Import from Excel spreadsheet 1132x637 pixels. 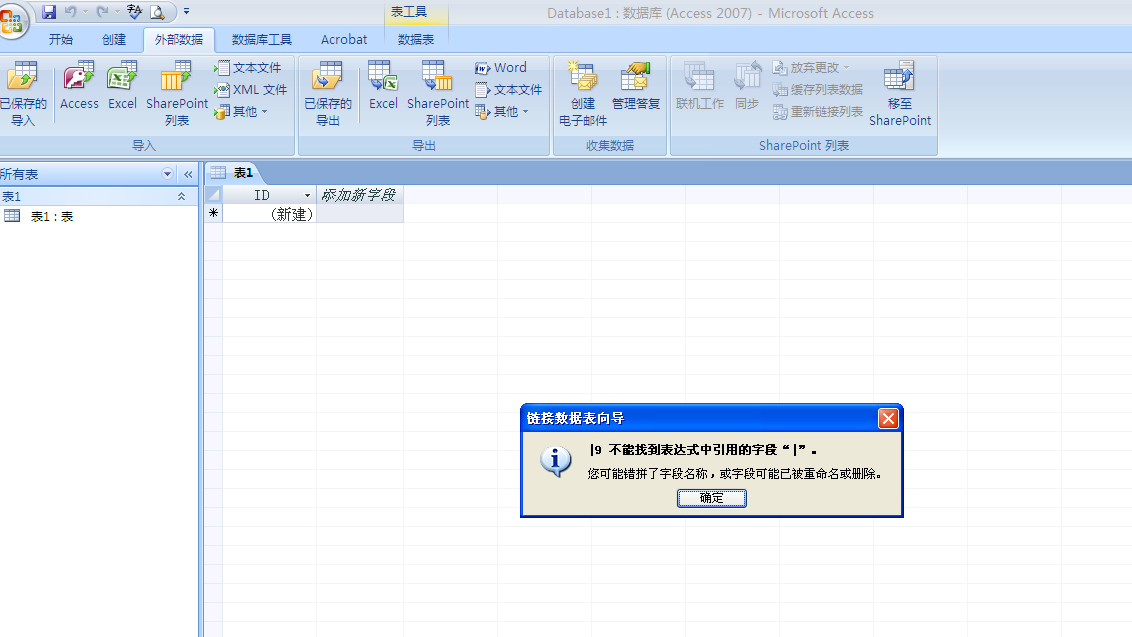click(x=122, y=86)
